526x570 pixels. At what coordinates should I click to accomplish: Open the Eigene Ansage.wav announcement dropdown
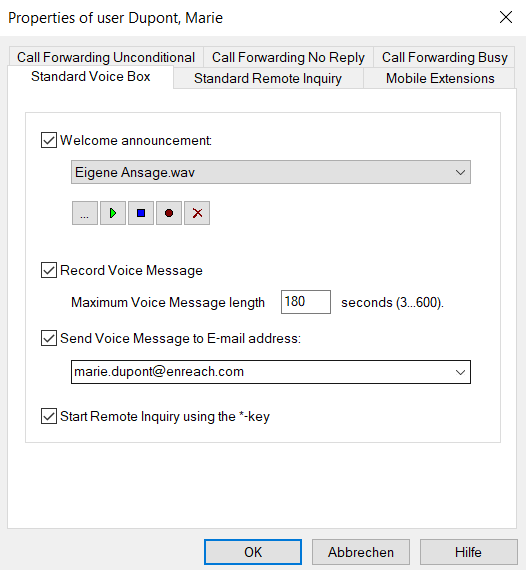tap(271, 172)
